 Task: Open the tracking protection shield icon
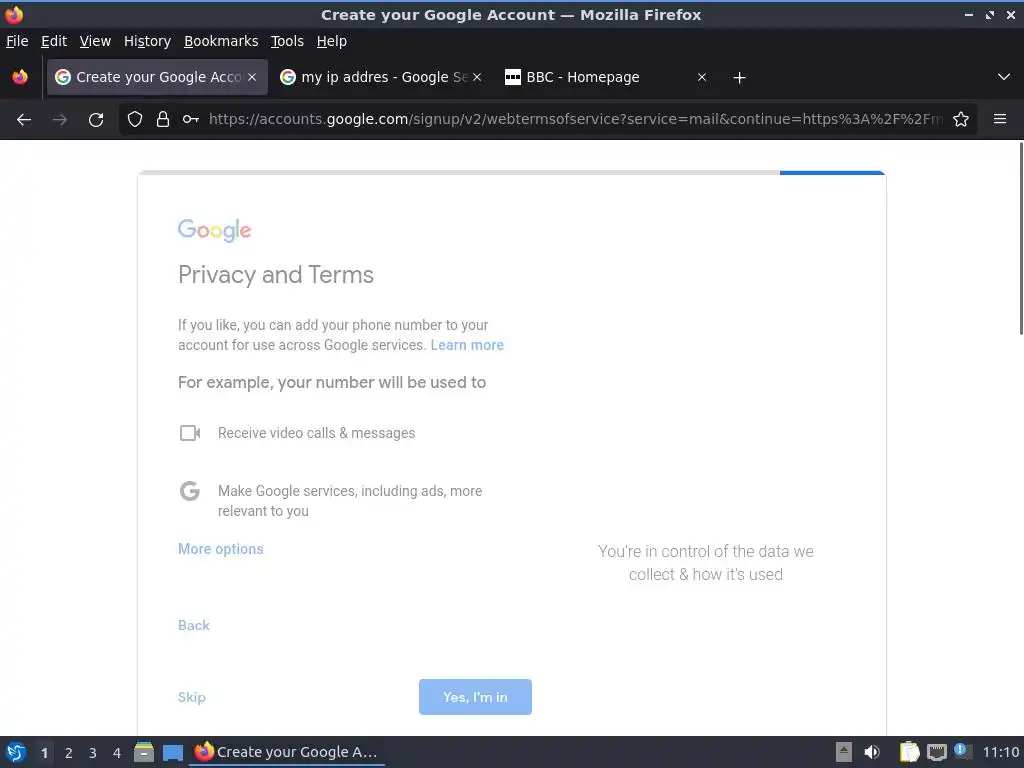coord(135,119)
